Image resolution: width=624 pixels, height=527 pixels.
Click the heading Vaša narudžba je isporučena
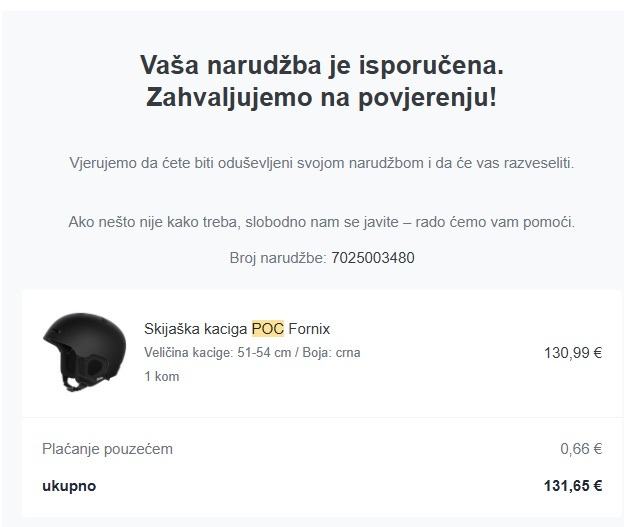(x=321, y=67)
